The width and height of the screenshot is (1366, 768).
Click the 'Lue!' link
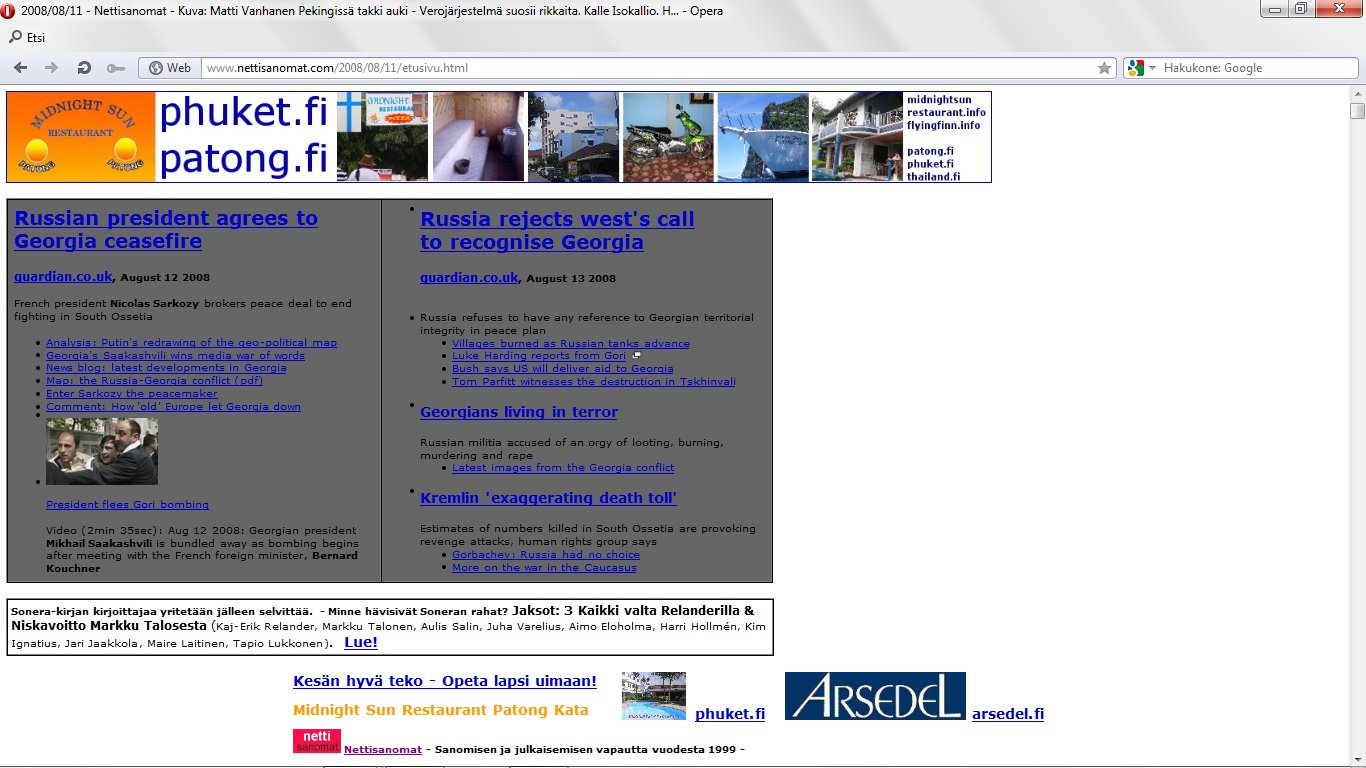click(x=360, y=643)
